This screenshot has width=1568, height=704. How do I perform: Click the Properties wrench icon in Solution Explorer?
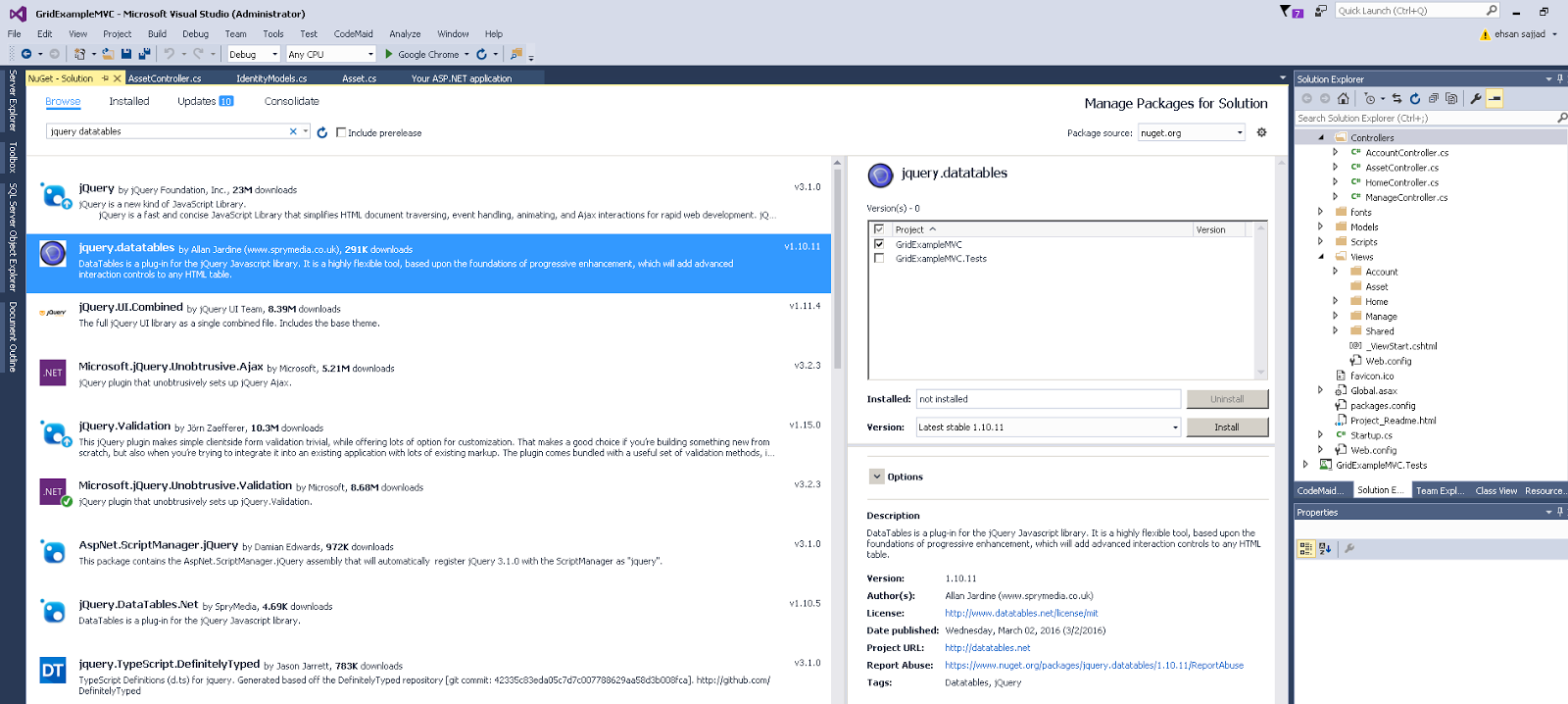1476,98
